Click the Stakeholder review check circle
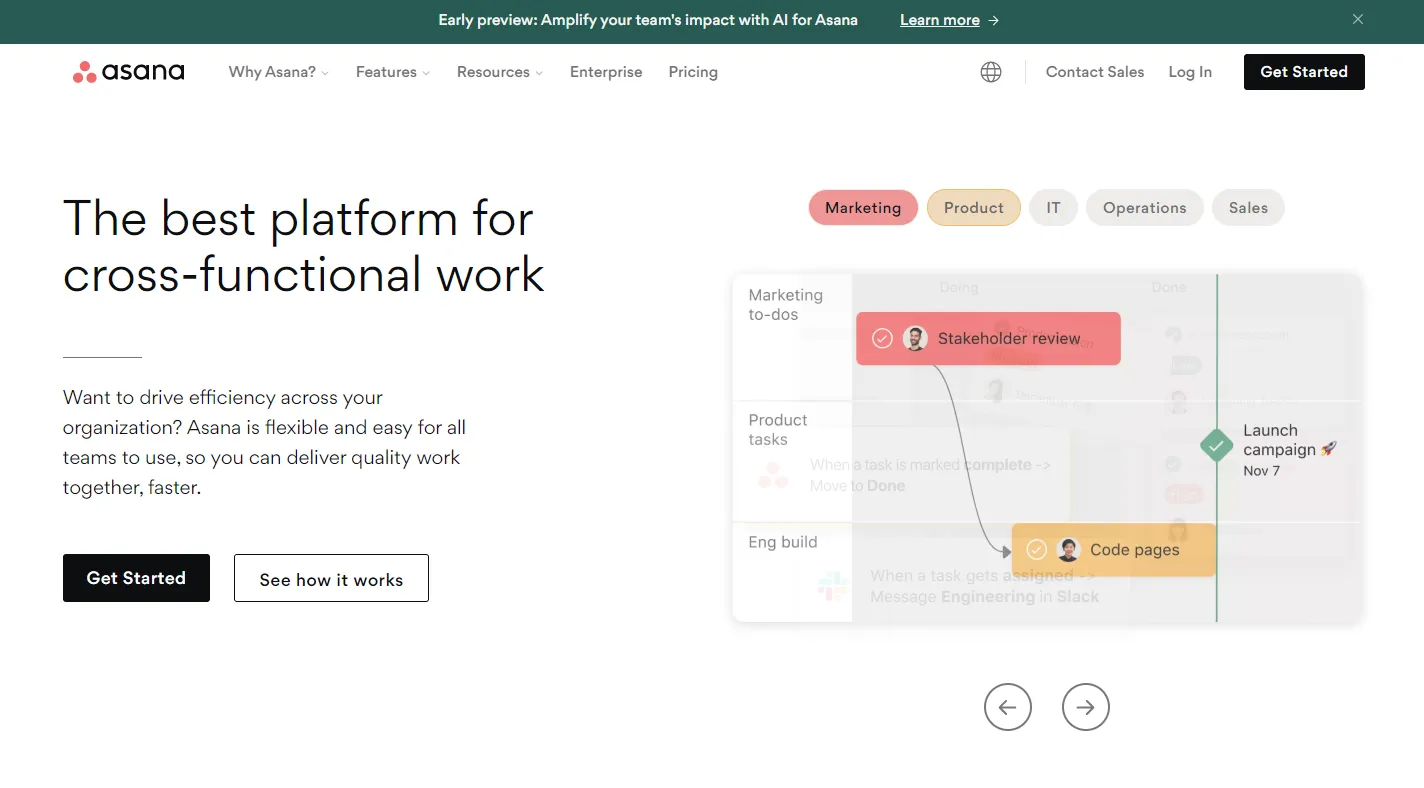 click(882, 338)
